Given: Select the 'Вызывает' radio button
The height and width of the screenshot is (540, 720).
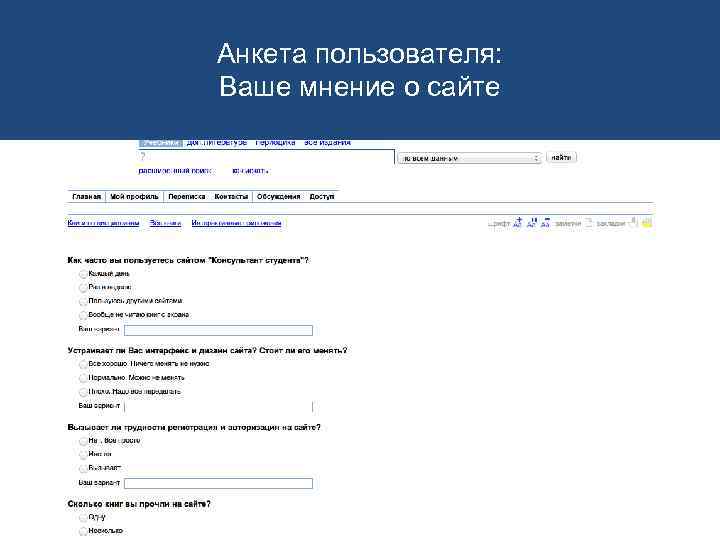Looking at the screenshot, I should coord(83,469).
